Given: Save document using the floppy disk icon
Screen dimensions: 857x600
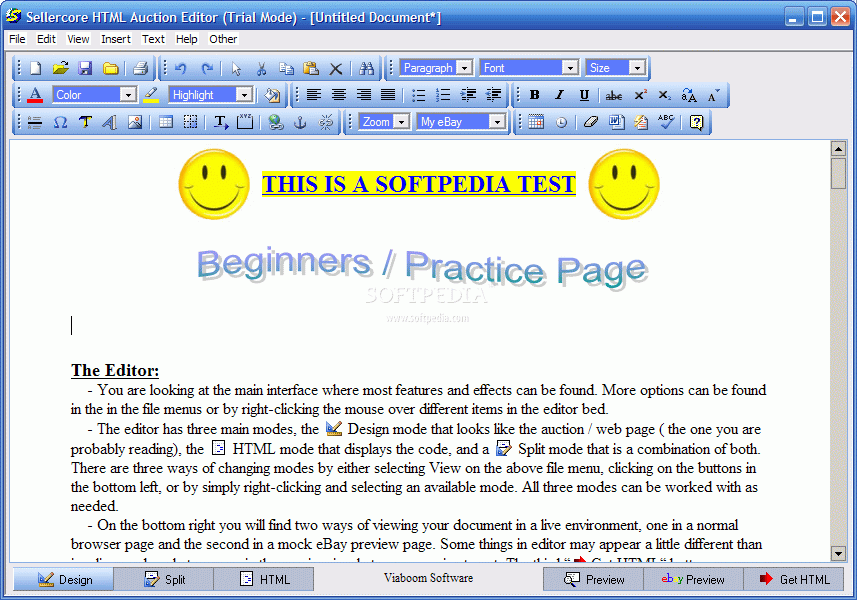Looking at the screenshot, I should (x=85, y=68).
